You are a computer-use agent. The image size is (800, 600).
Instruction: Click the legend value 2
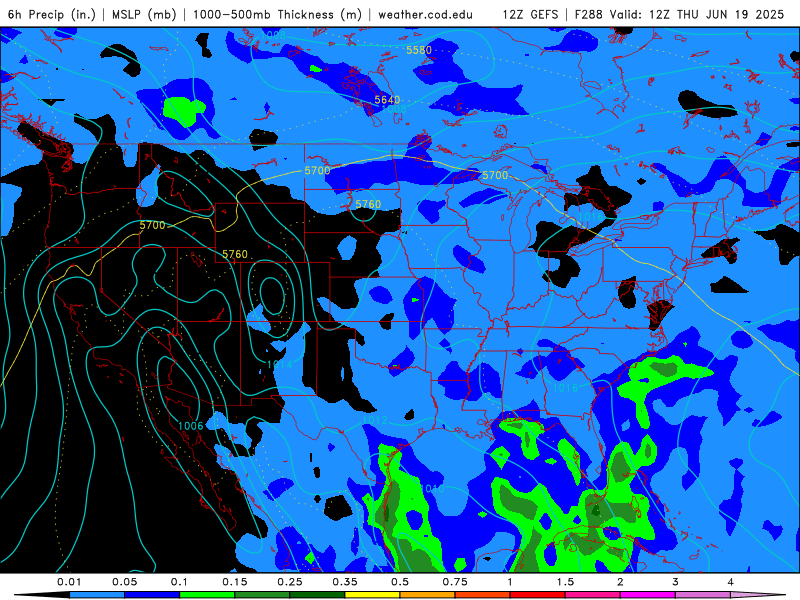pos(620,582)
